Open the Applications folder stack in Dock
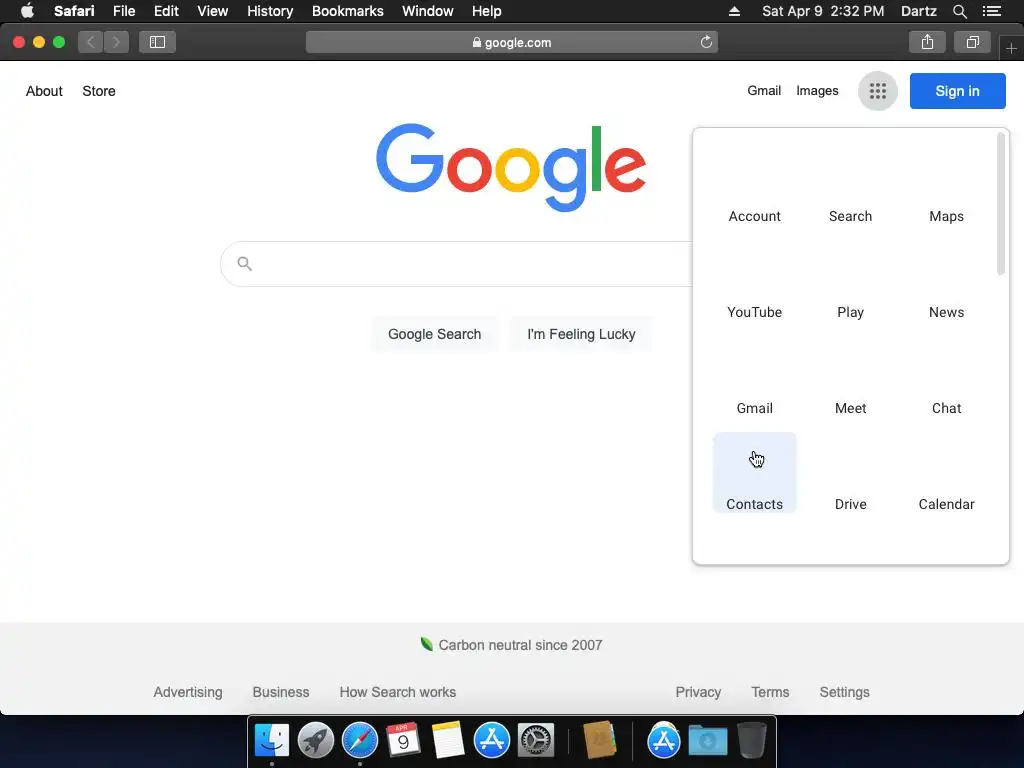The height and width of the screenshot is (768, 1024). 664,741
